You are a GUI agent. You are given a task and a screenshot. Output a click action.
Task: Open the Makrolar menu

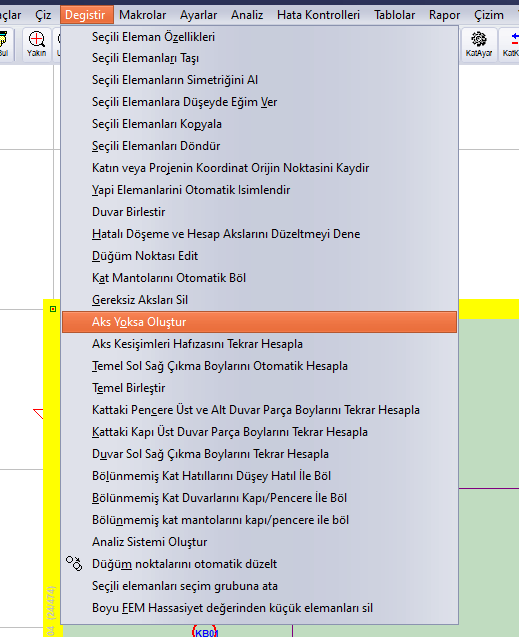coord(143,15)
